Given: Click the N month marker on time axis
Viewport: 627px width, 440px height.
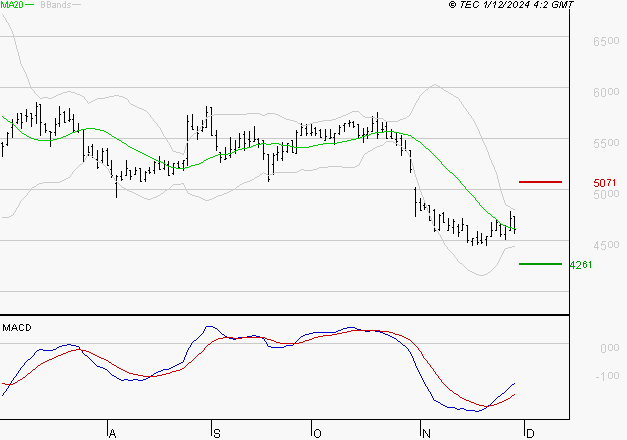Looking at the screenshot, I should (x=426, y=434).
